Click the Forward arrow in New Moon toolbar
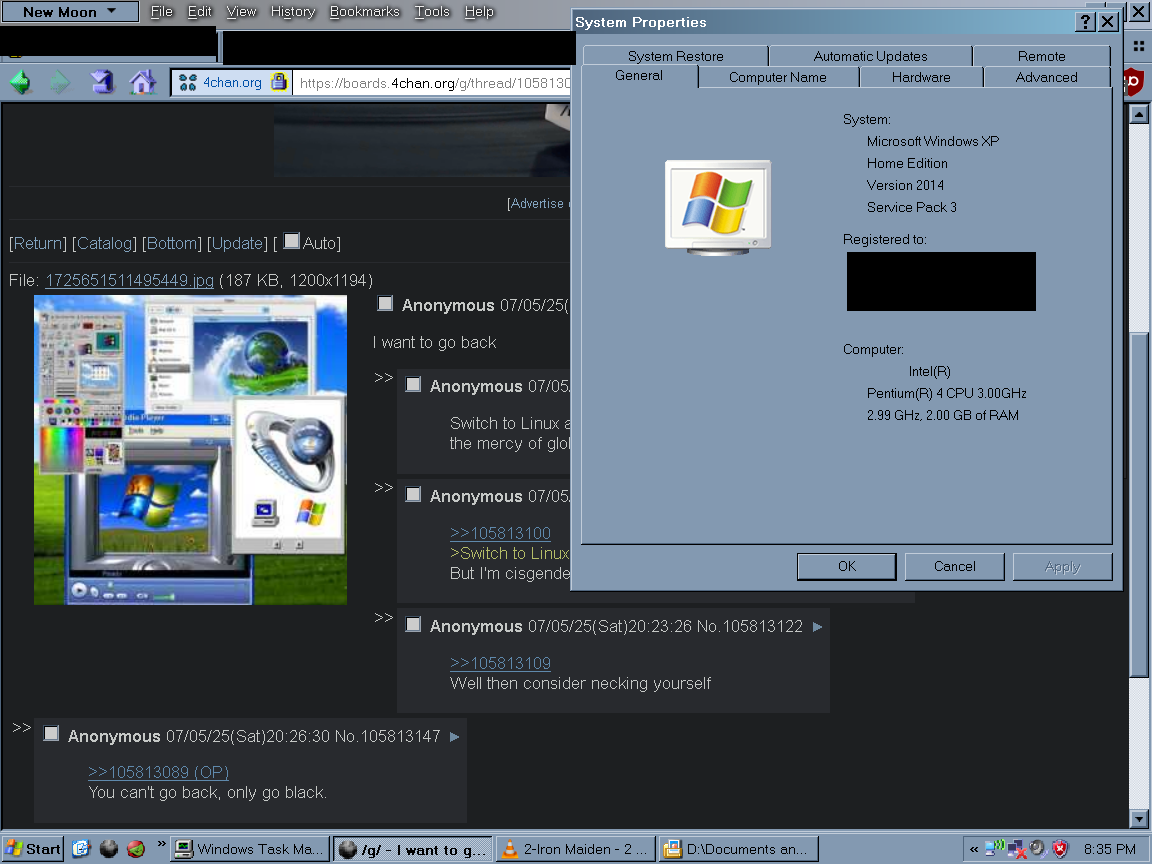The image size is (1152, 864). point(60,82)
